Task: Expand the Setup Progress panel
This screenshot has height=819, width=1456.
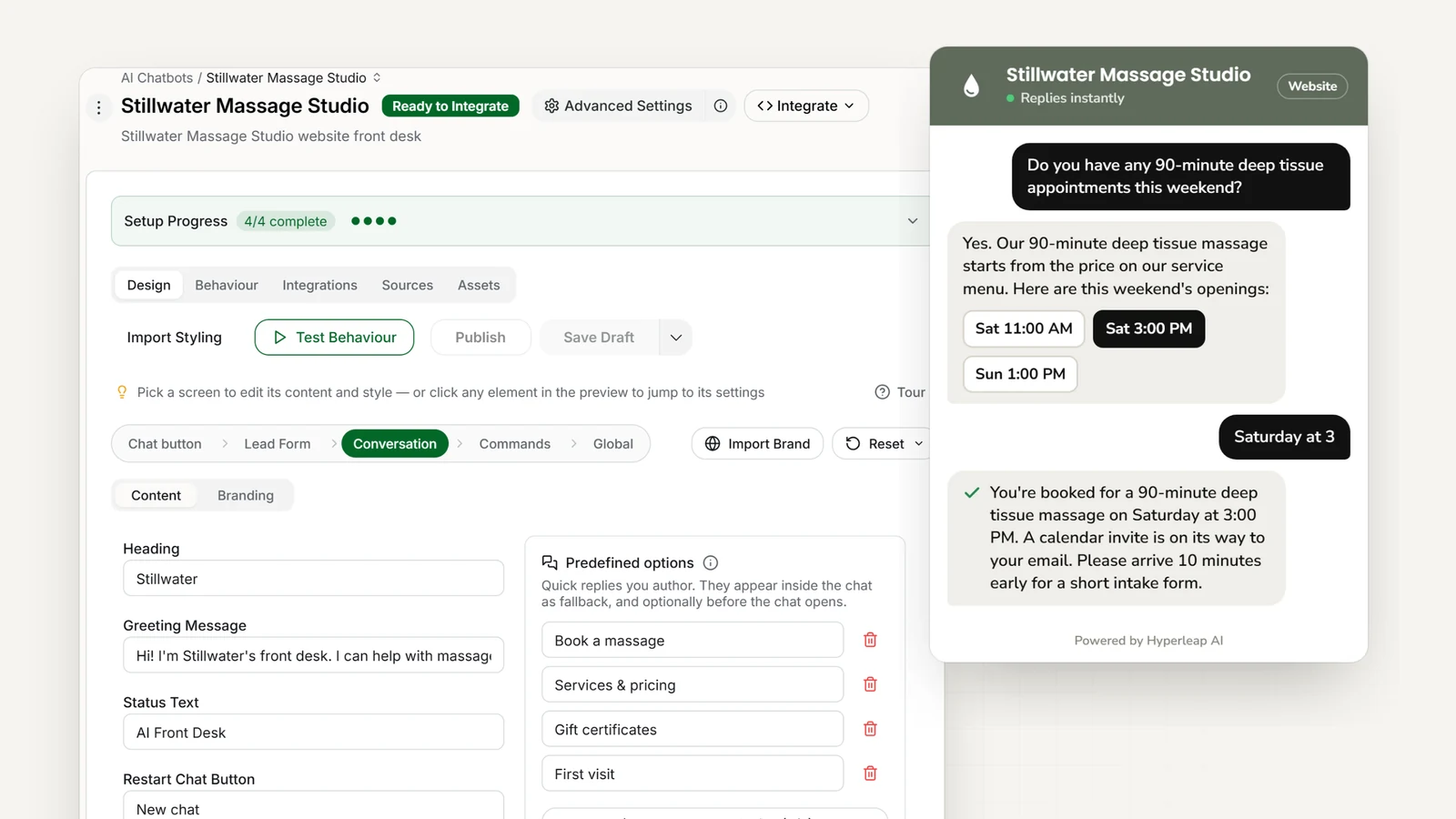Action: coord(913,221)
